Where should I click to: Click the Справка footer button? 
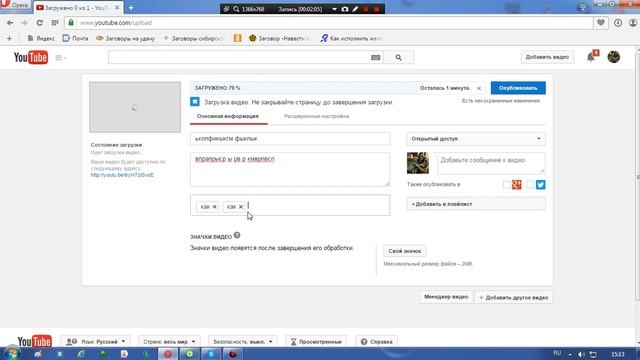click(376, 342)
